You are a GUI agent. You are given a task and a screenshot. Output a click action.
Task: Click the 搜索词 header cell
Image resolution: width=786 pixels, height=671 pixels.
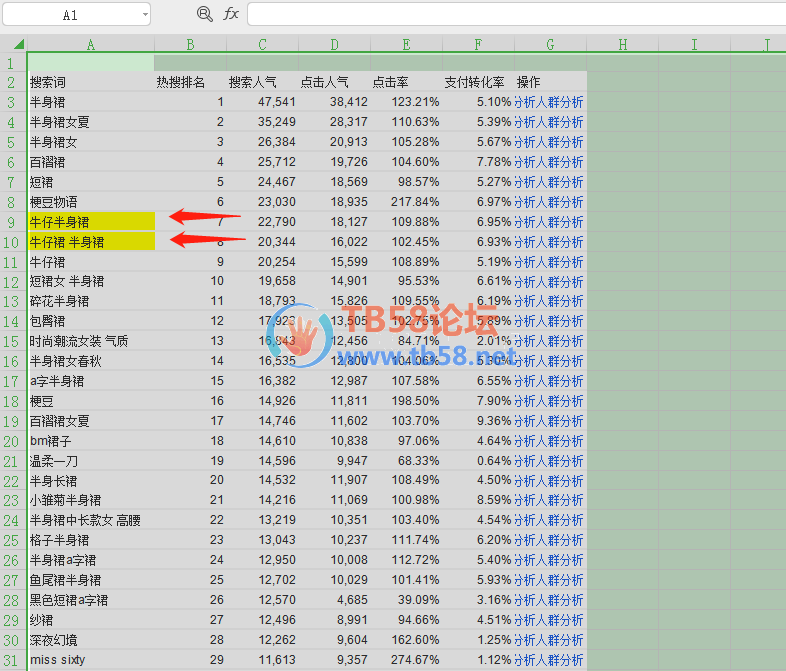click(90, 82)
